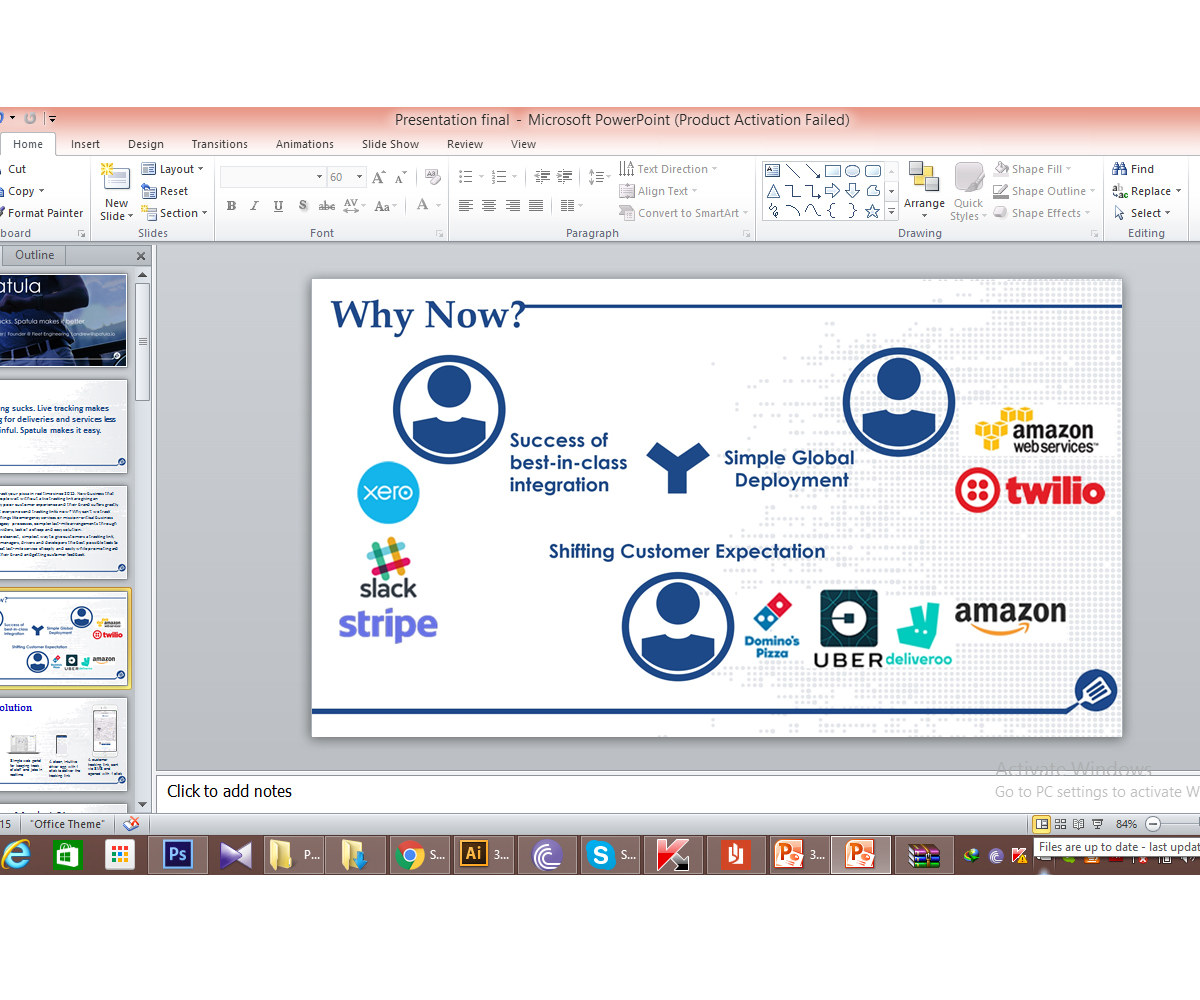Image resolution: width=1200 pixels, height=1000 pixels.
Task: Toggle Italic formatting
Action: coord(254,206)
